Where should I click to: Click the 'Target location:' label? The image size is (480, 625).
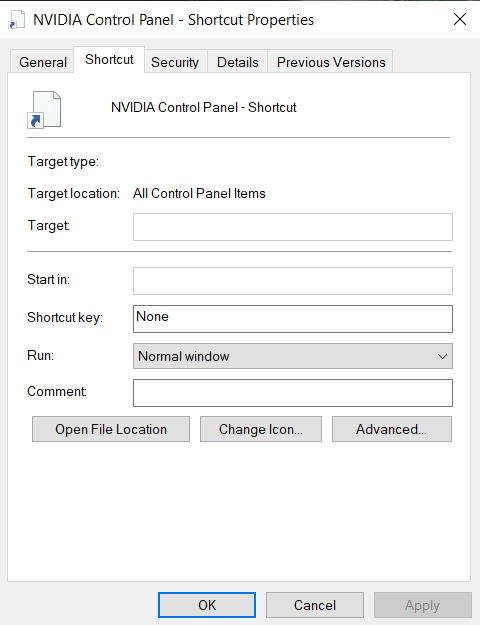click(x=73, y=194)
